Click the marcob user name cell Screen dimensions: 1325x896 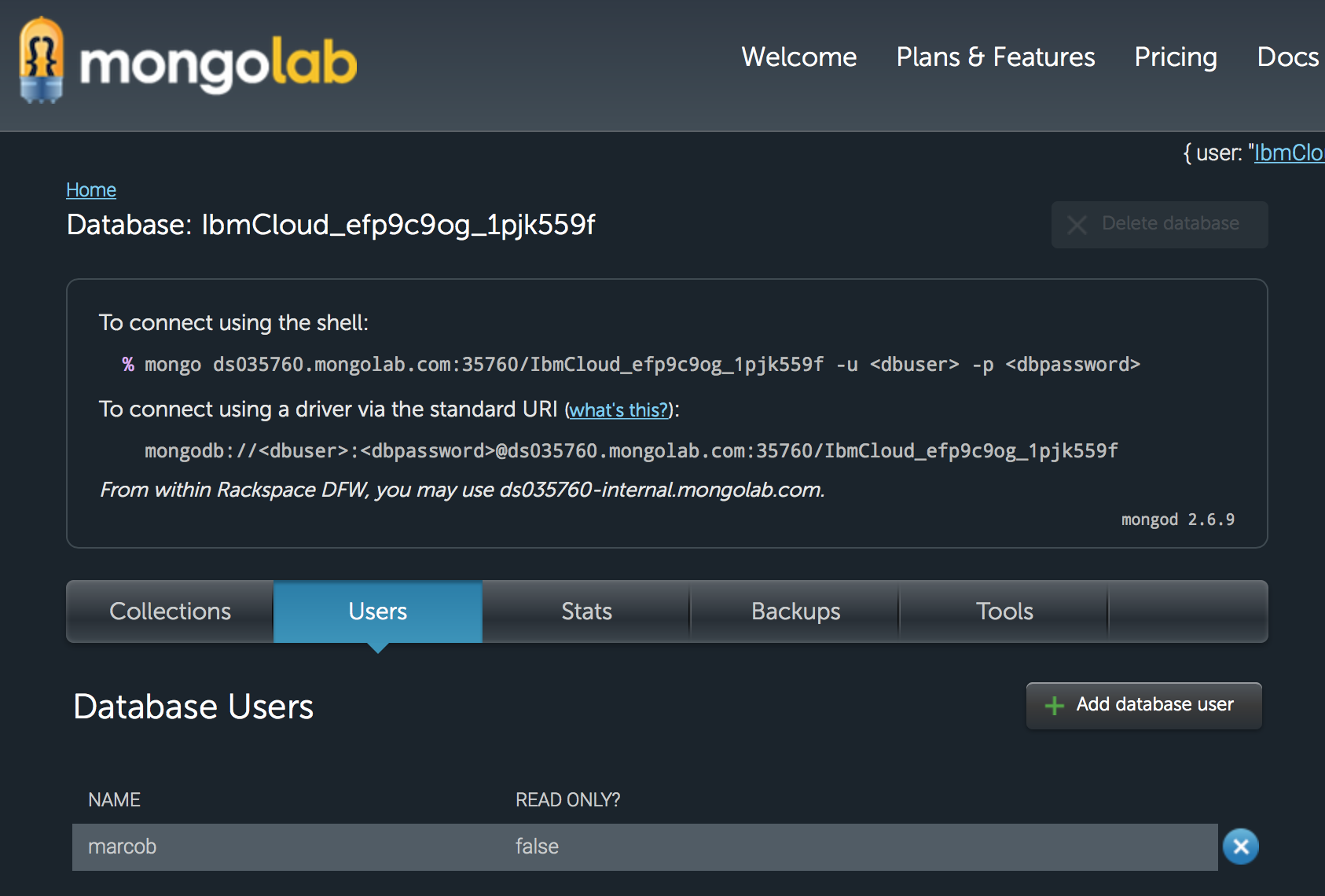pyautogui.click(x=122, y=846)
